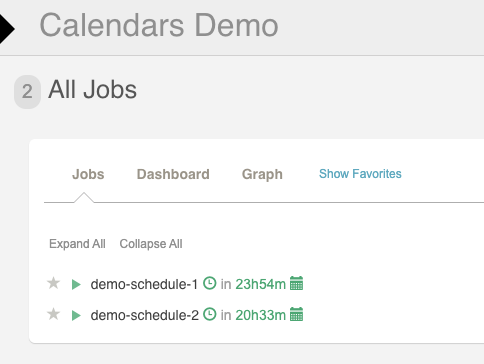Click the clock icon next to demo-schedule-2
The image size is (484, 364).
[210, 314]
